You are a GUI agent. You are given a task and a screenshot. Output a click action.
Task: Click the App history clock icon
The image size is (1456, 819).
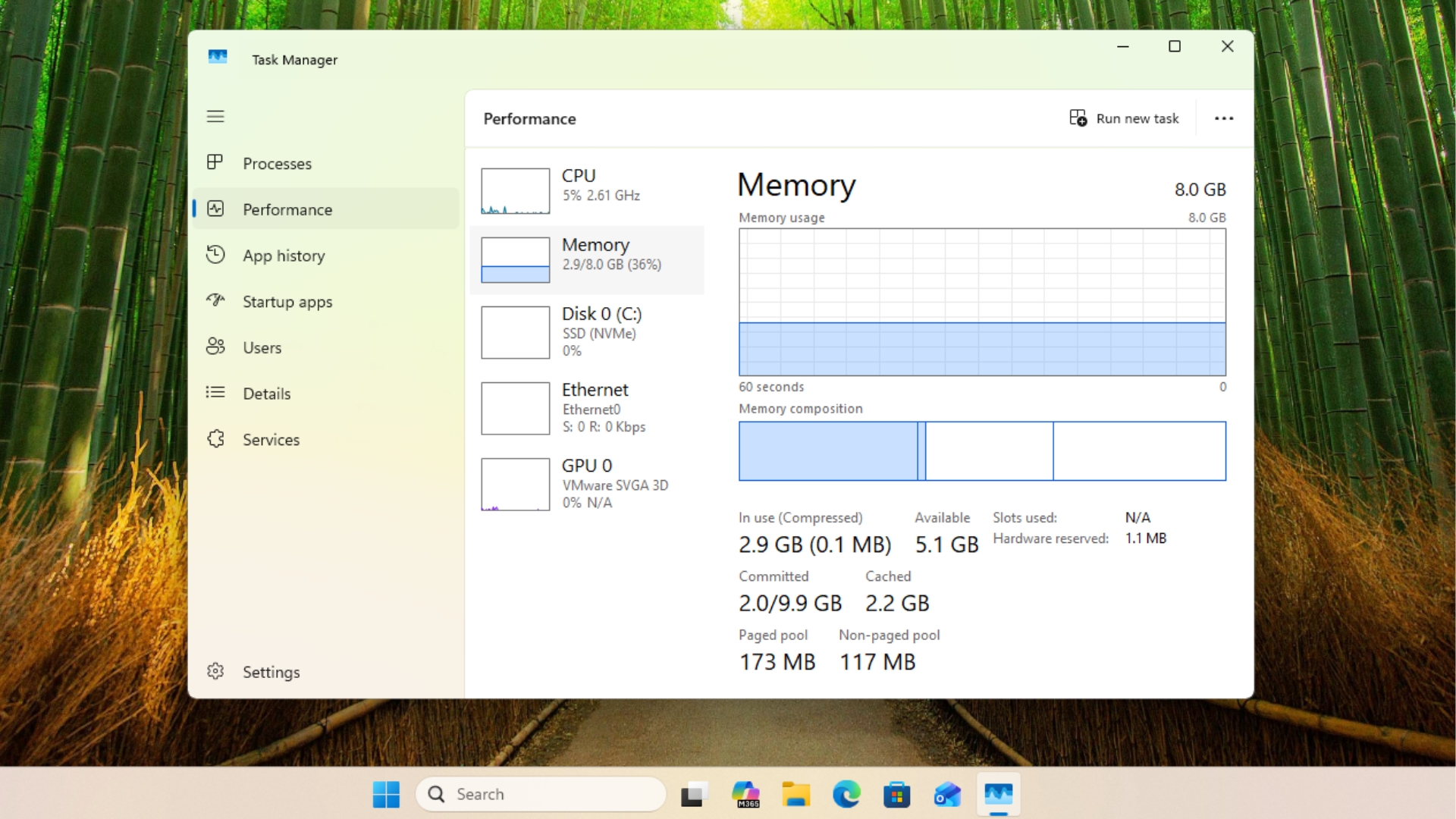coord(215,255)
